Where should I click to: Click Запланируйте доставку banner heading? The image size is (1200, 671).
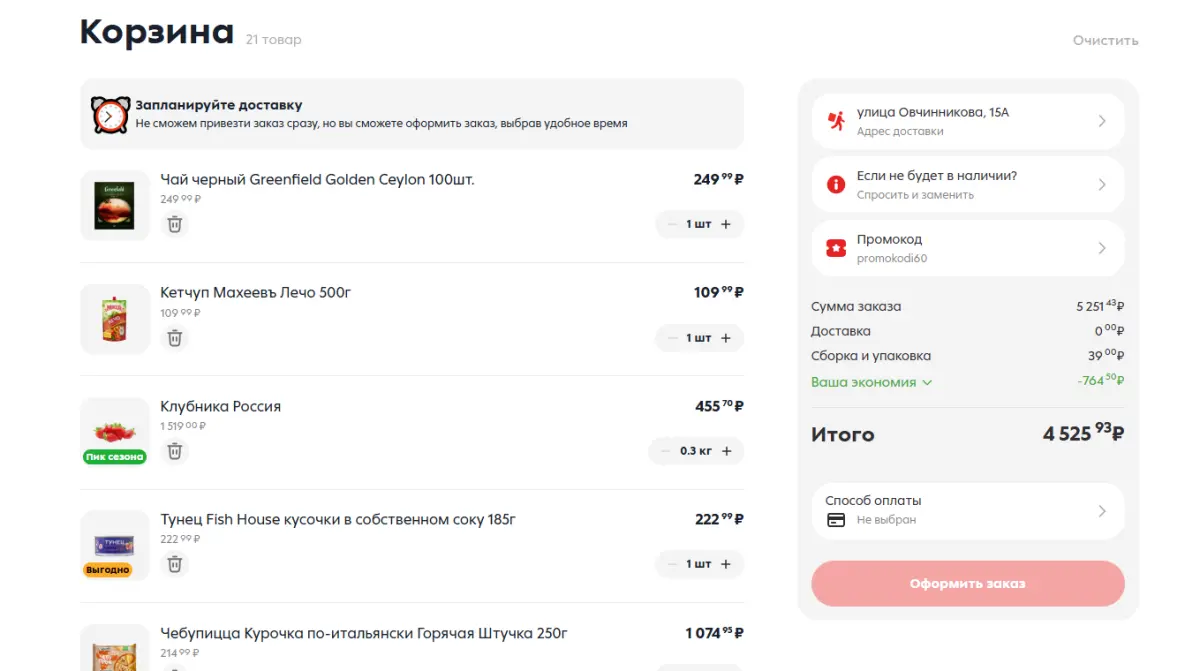click(219, 105)
